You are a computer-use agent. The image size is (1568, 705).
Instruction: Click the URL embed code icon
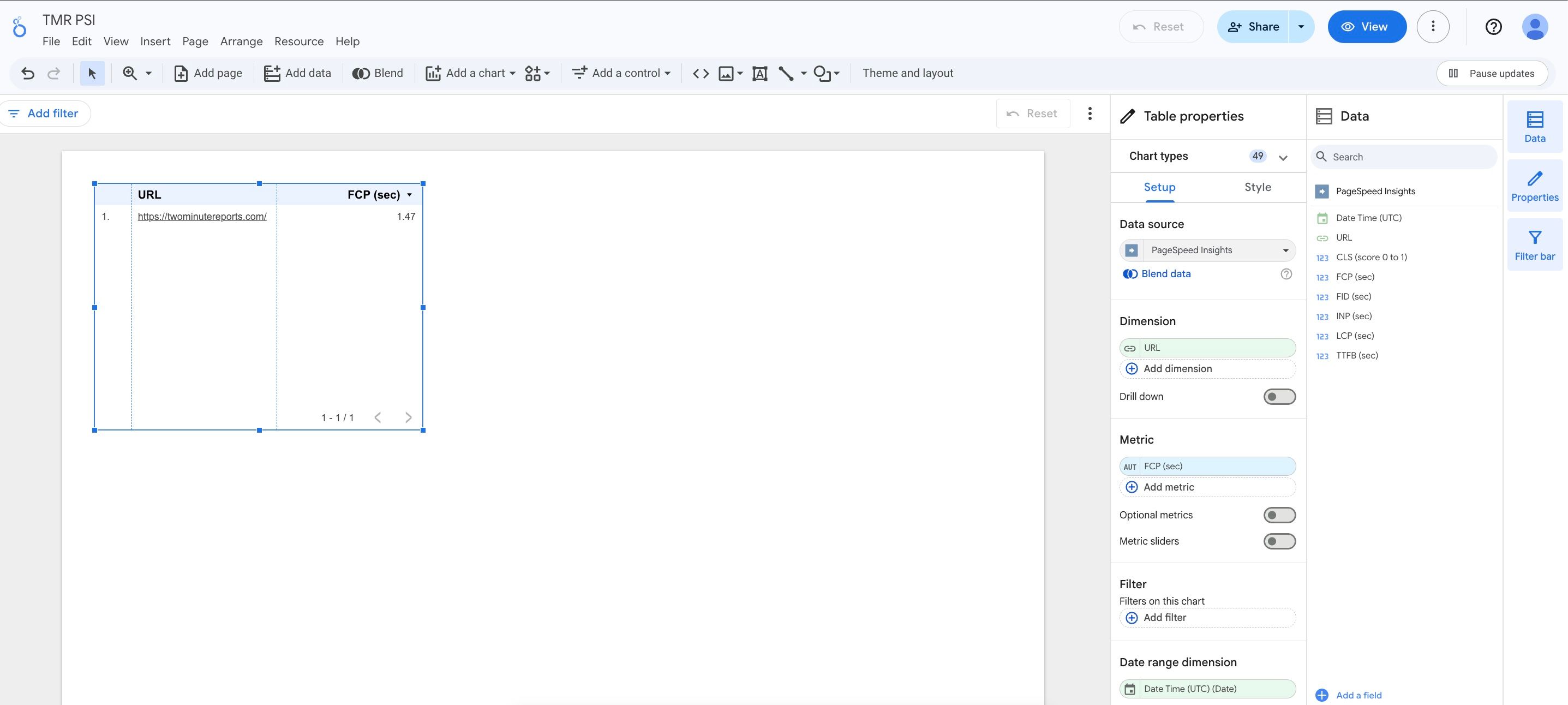point(701,73)
